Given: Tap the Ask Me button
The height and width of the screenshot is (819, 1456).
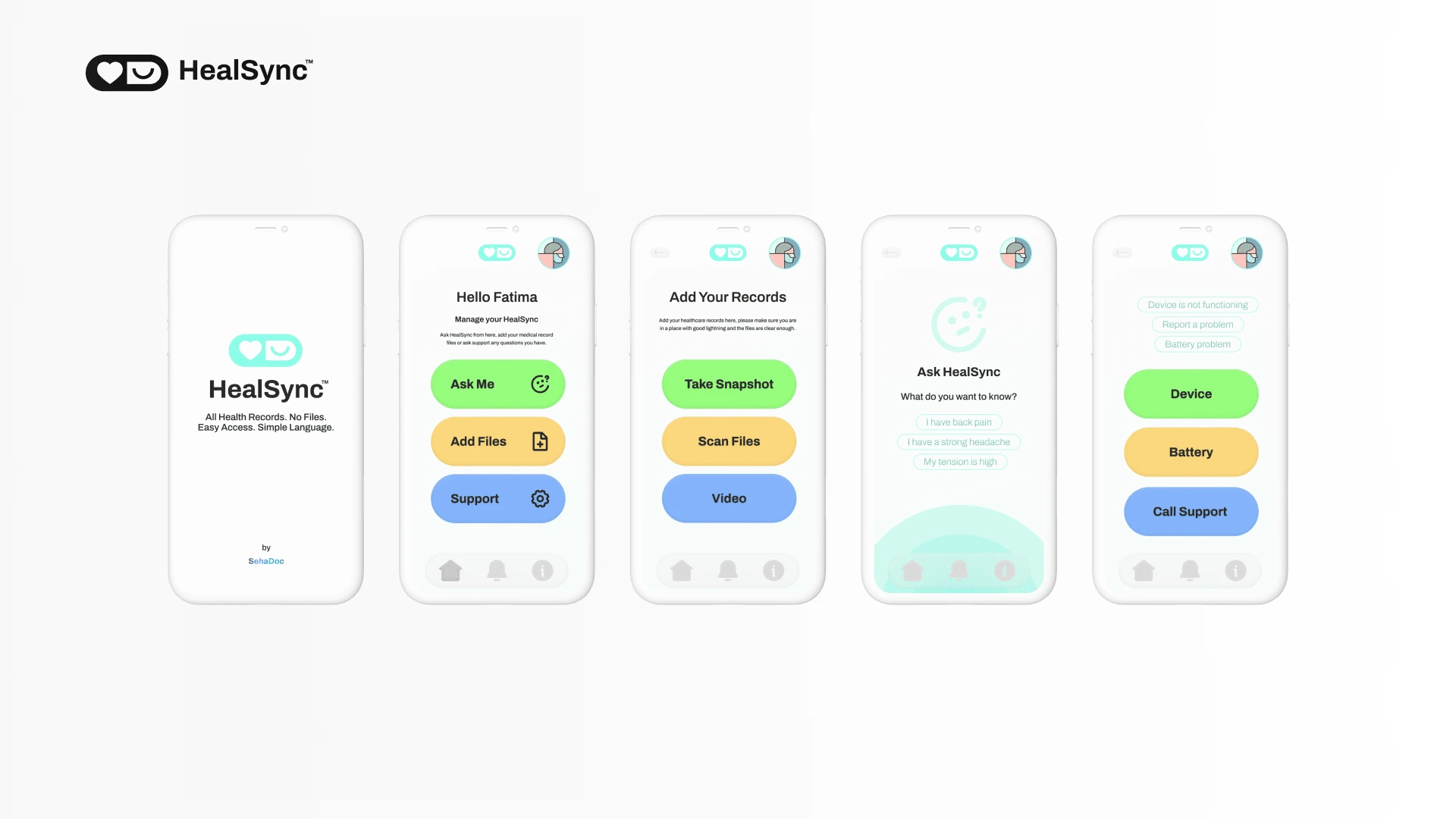Looking at the screenshot, I should click(497, 384).
